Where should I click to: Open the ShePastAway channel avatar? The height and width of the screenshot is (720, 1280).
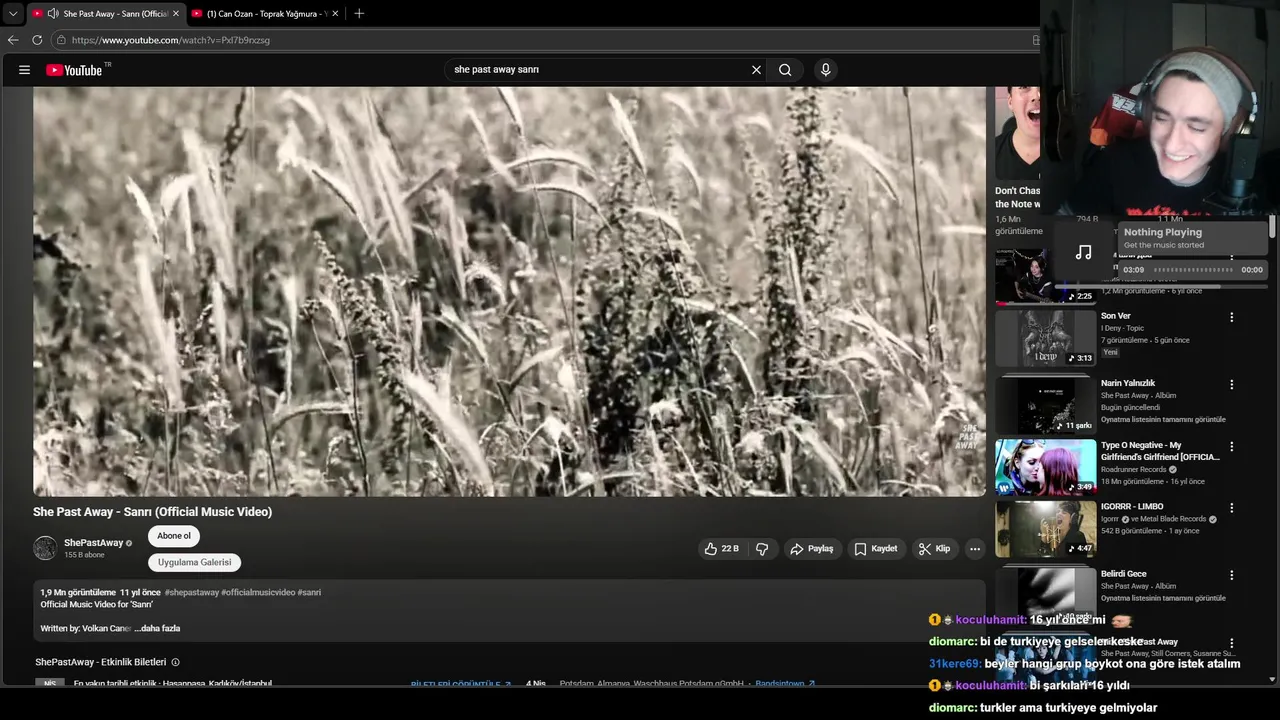pos(45,548)
